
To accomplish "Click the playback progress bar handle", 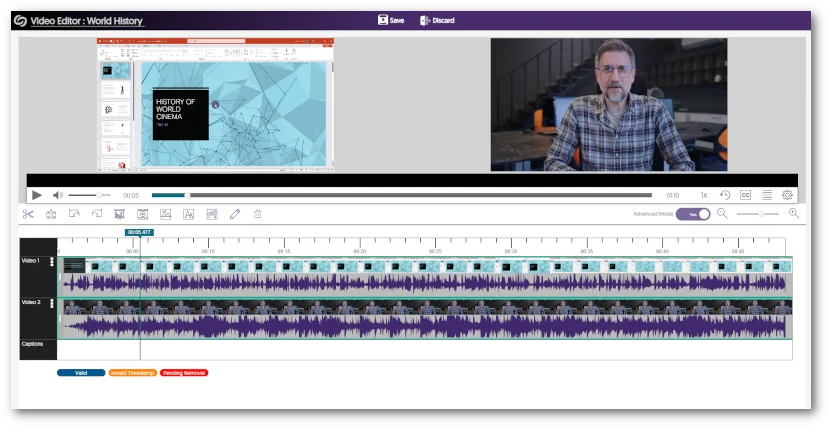I will [187, 195].
